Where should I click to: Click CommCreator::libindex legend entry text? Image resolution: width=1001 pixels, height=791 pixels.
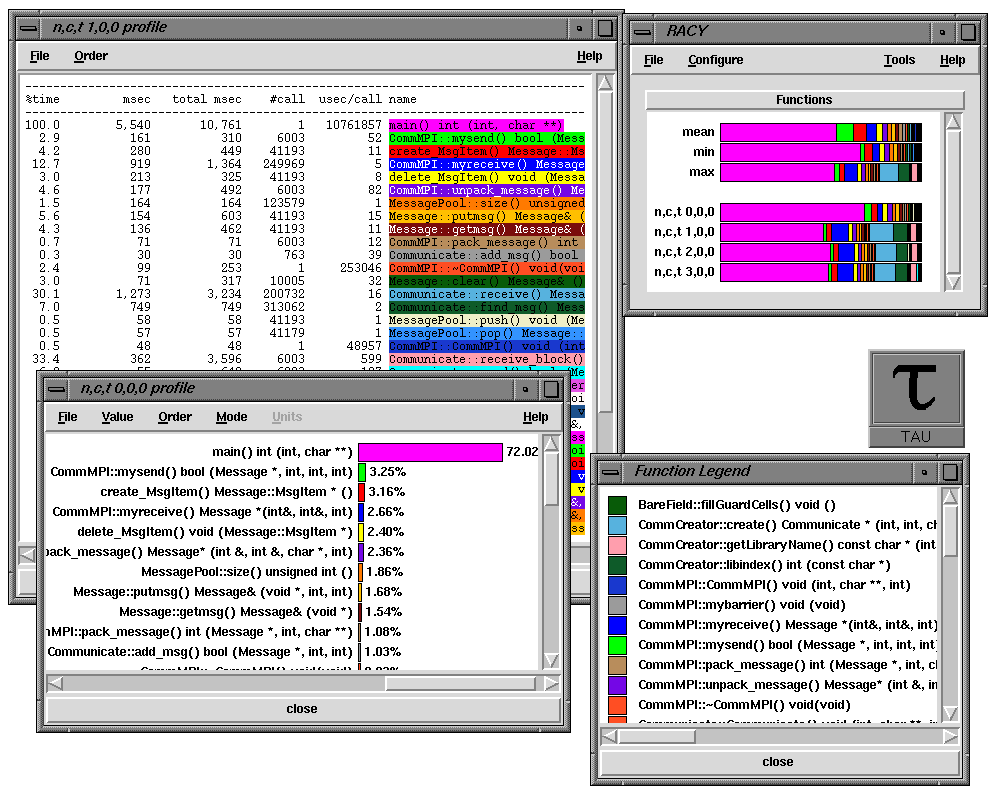(x=764, y=565)
